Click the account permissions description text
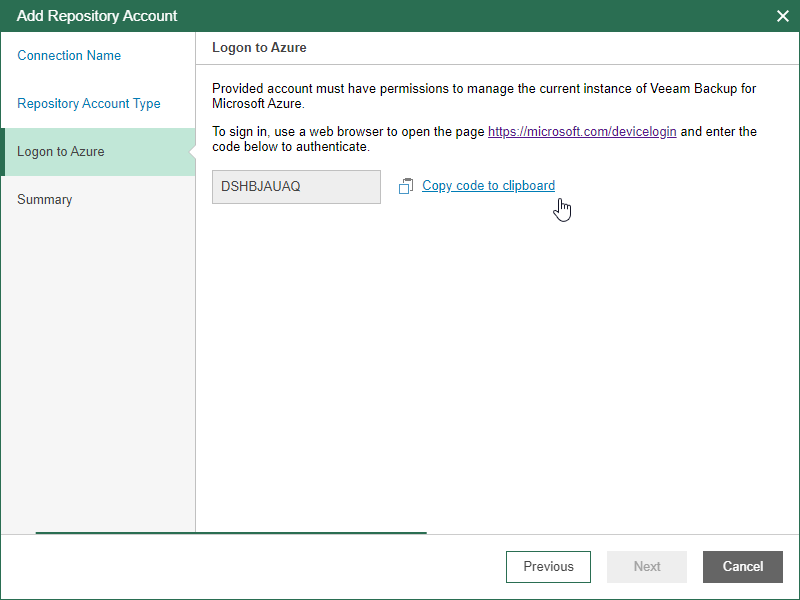The image size is (800, 600). pos(484,96)
